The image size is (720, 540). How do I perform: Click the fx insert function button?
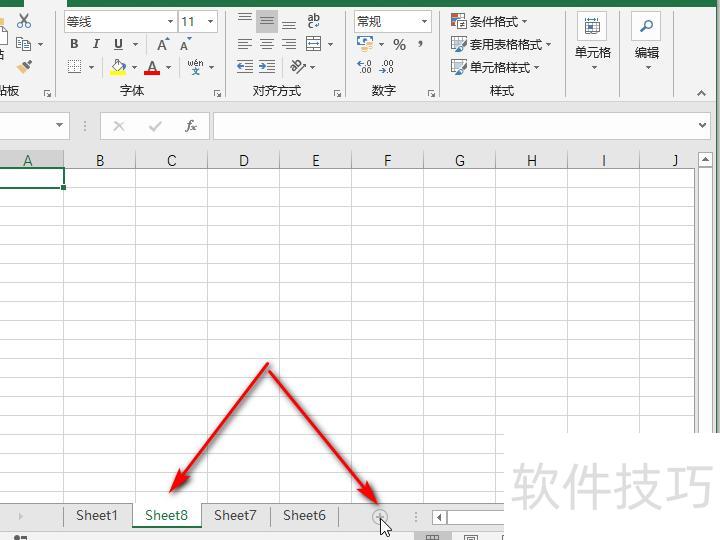tap(191, 126)
